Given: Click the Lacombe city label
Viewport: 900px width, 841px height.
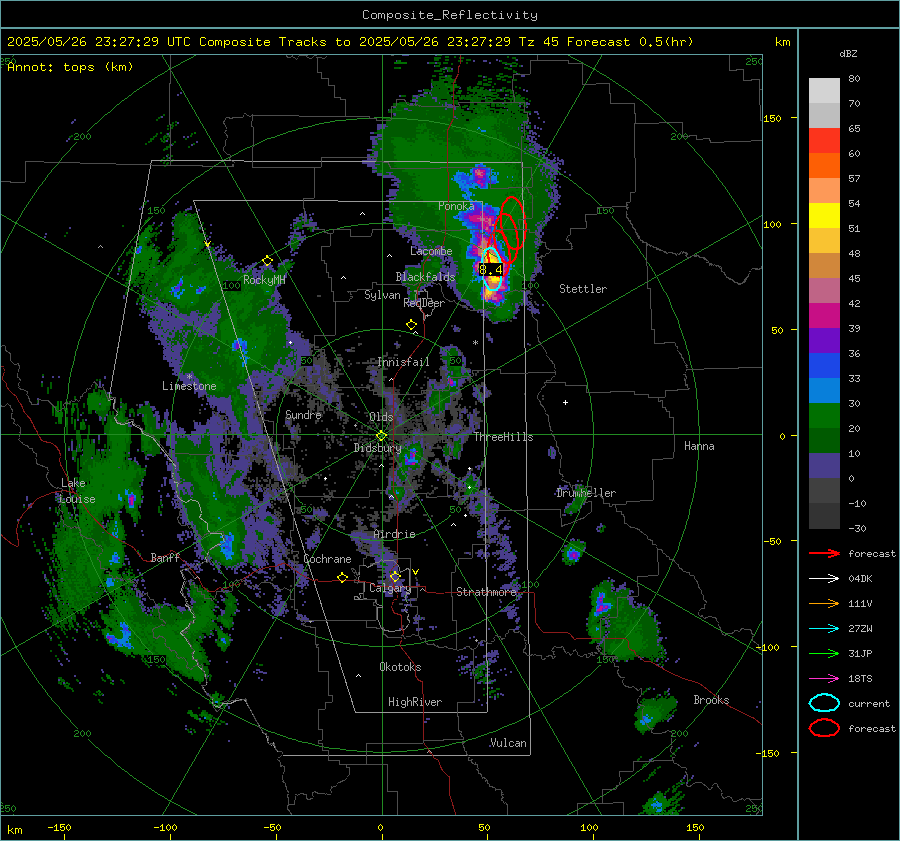Looking at the screenshot, I should point(431,251).
